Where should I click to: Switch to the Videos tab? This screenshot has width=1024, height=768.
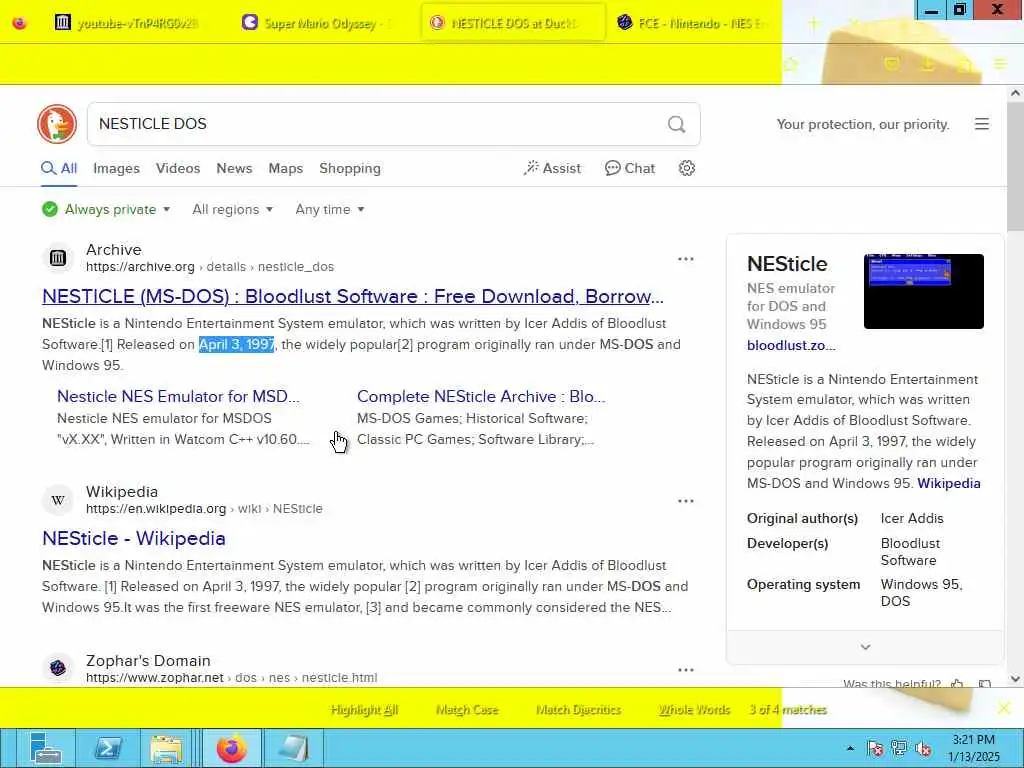[x=178, y=168]
